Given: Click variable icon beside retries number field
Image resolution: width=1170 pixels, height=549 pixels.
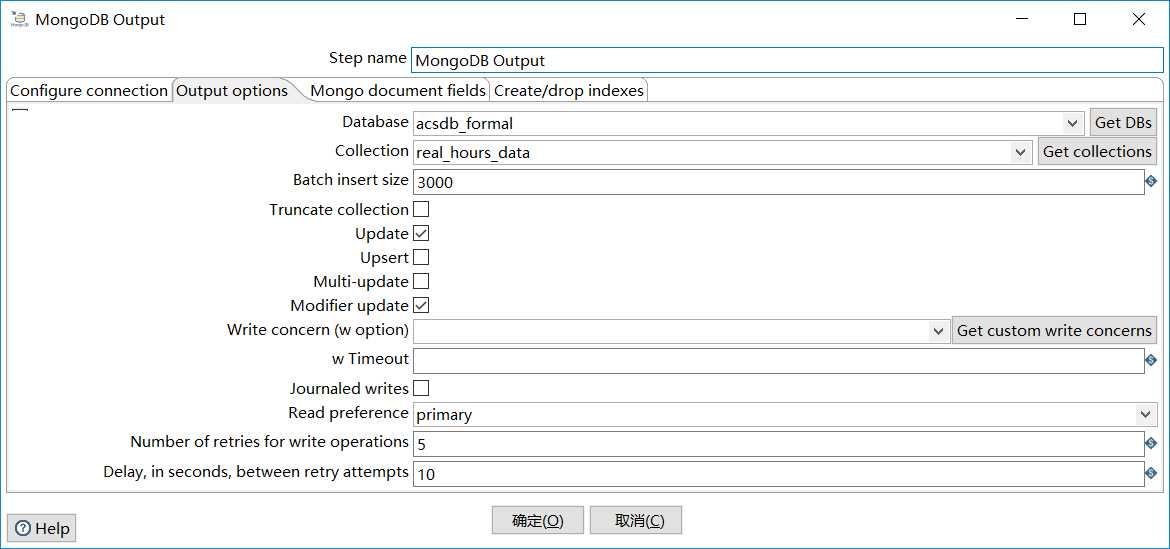Looking at the screenshot, I should point(1151,443).
